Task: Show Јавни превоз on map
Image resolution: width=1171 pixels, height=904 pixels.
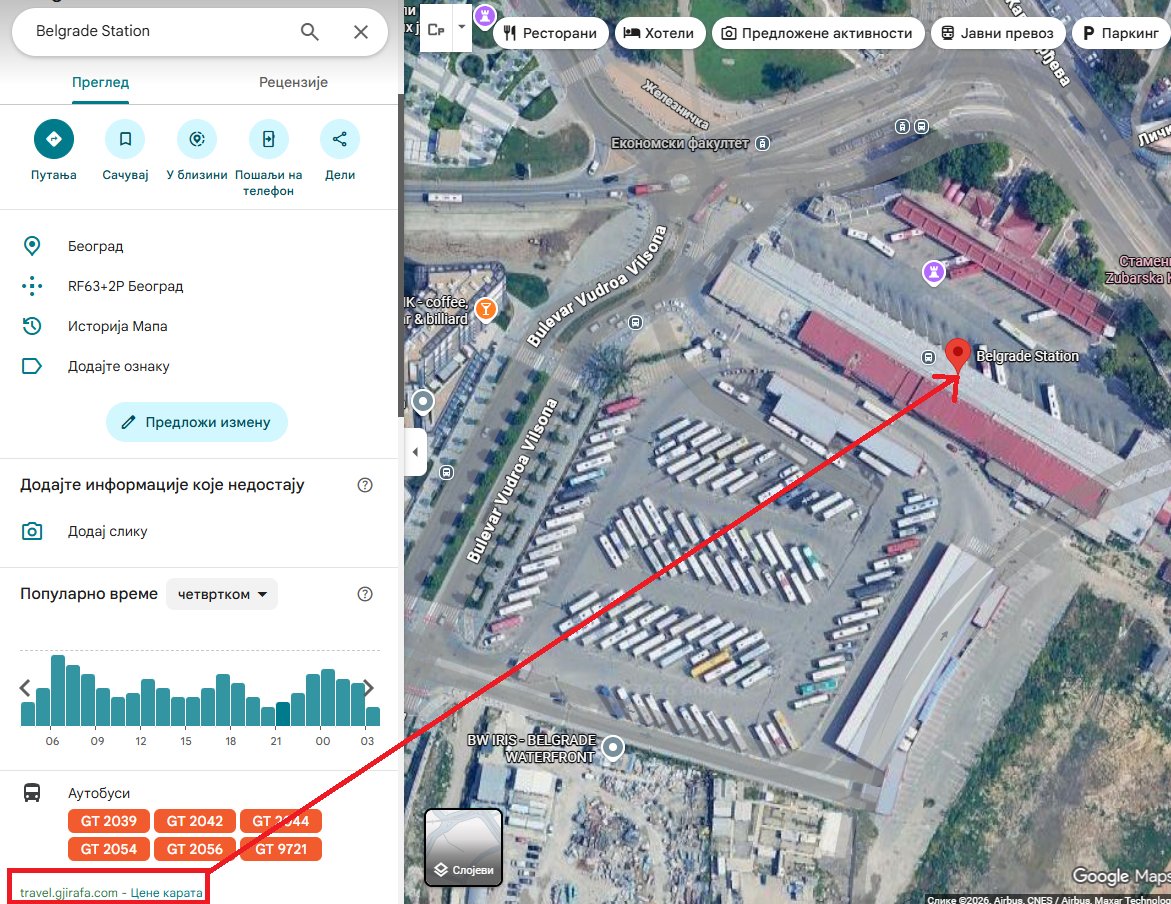Action: pos(998,33)
